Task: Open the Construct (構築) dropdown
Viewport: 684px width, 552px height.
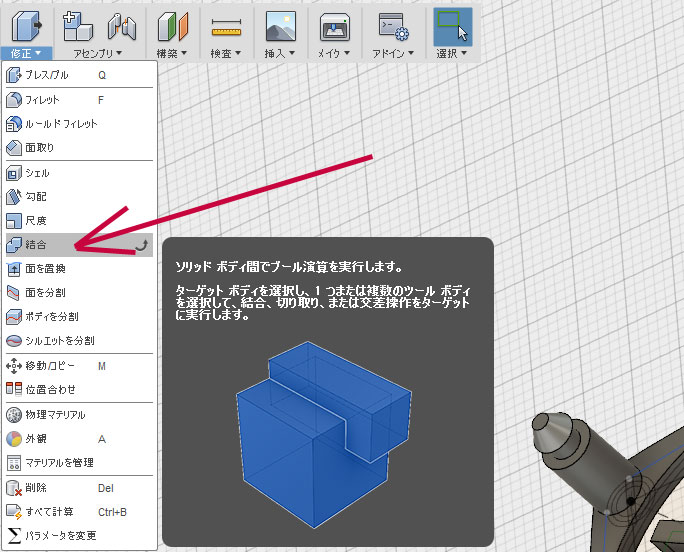Action: 173,53
